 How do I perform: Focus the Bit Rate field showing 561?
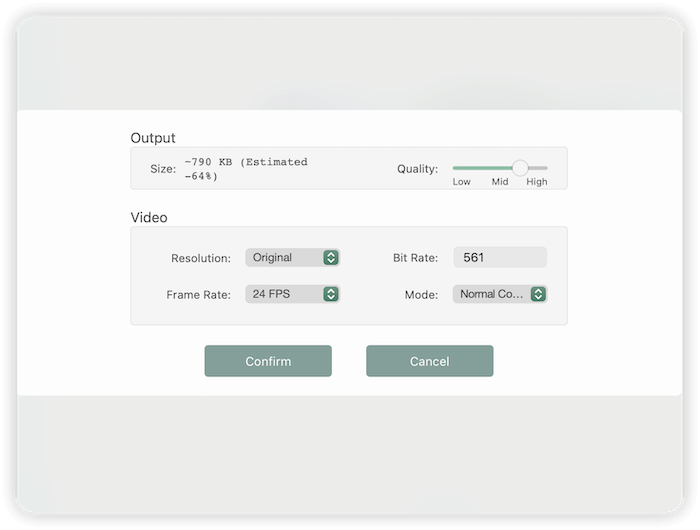[x=500, y=258]
